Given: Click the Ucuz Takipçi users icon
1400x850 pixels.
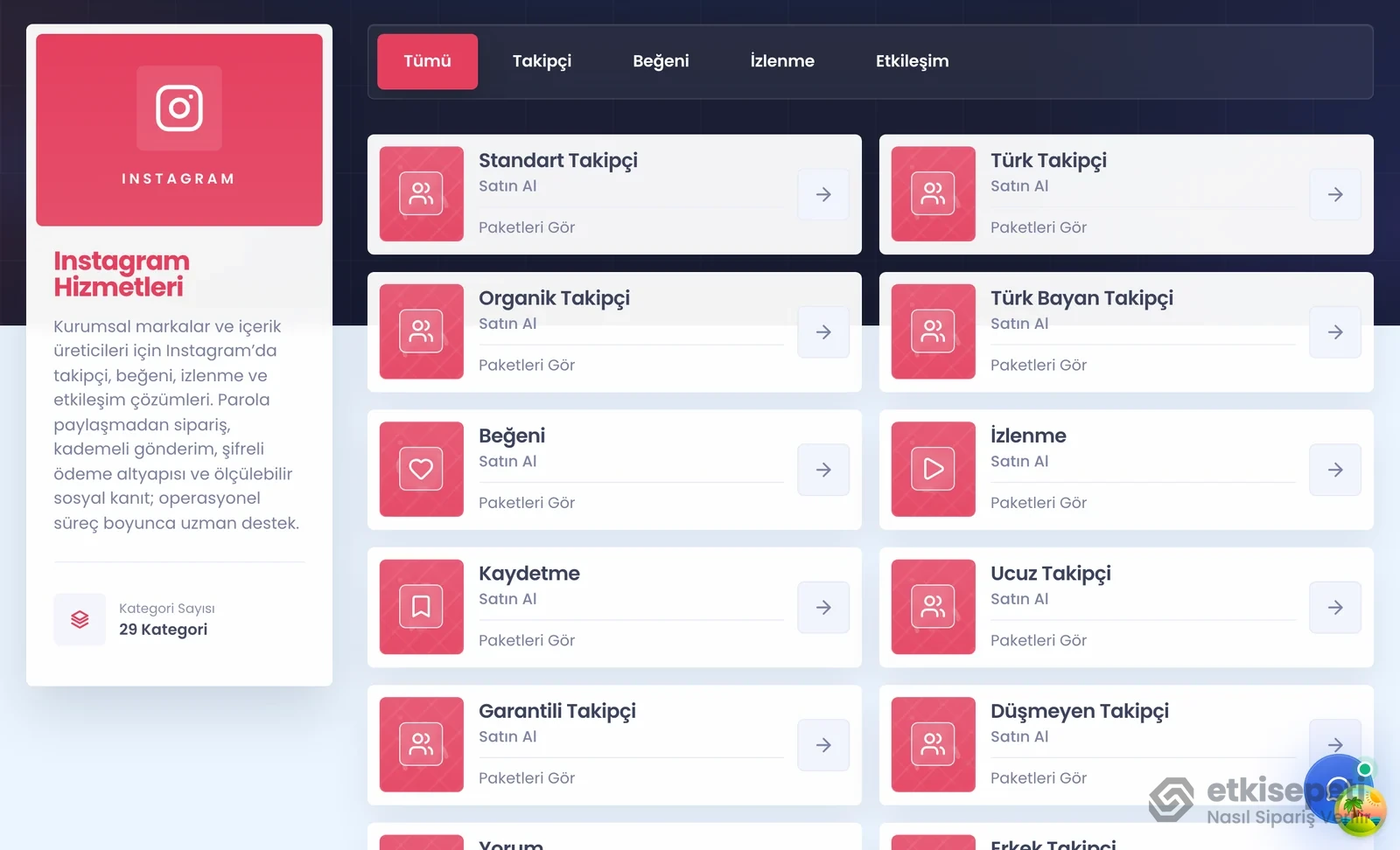Looking at the screenshot, I should (933, 607).
